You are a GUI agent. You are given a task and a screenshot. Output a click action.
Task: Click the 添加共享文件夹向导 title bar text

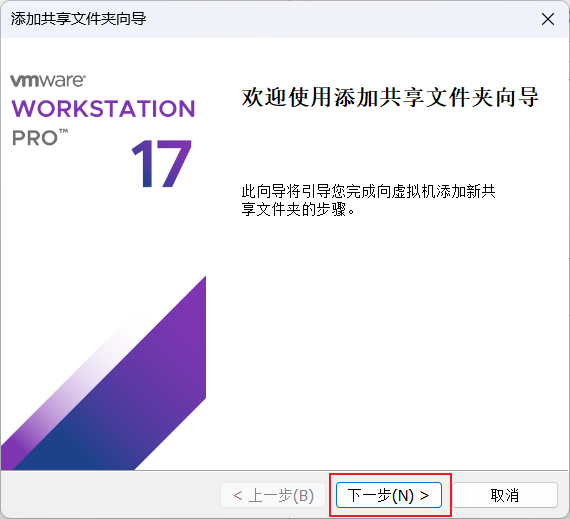[79, 19]
